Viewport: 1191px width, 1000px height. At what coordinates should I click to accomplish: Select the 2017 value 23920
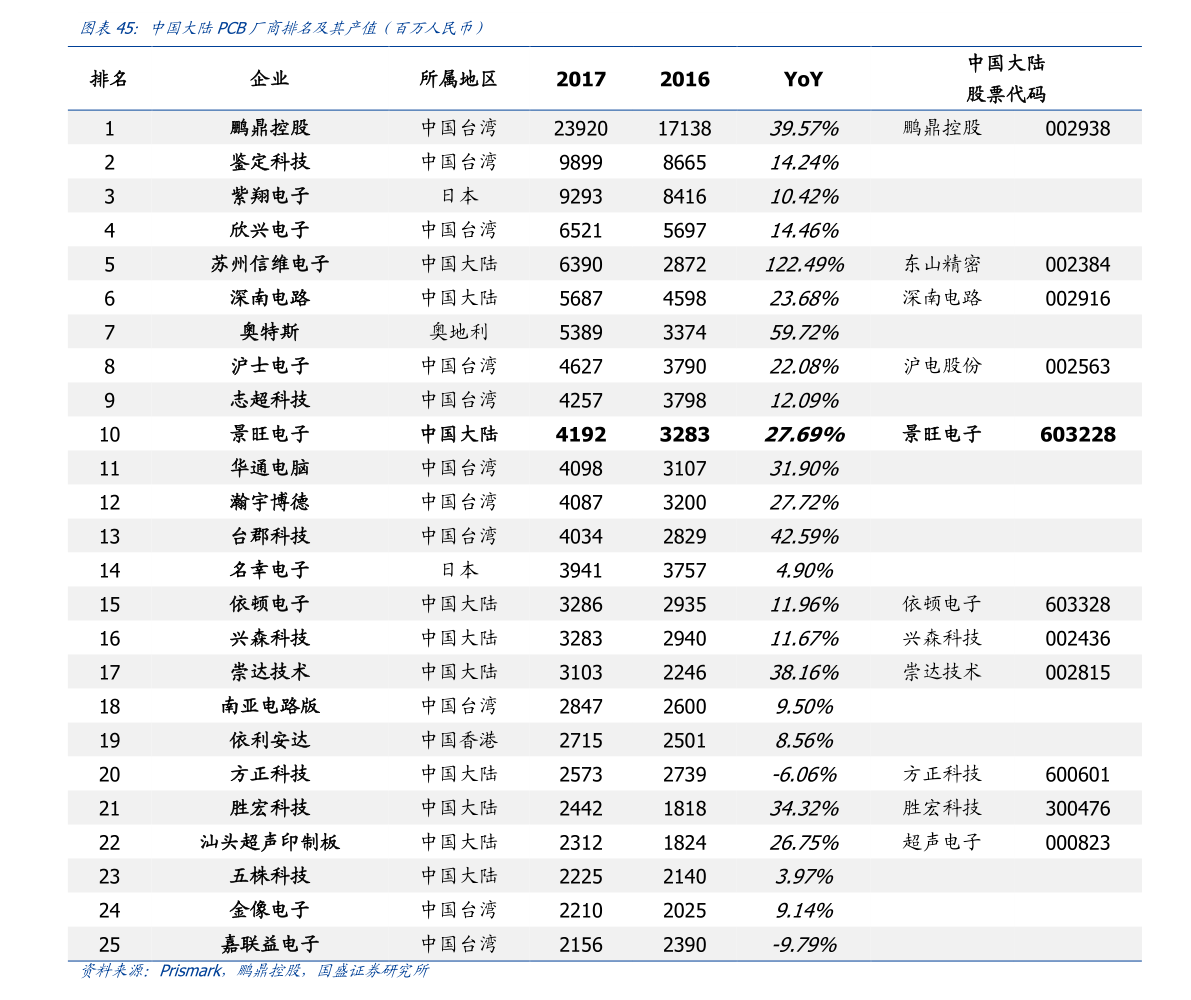pos(581,129)
